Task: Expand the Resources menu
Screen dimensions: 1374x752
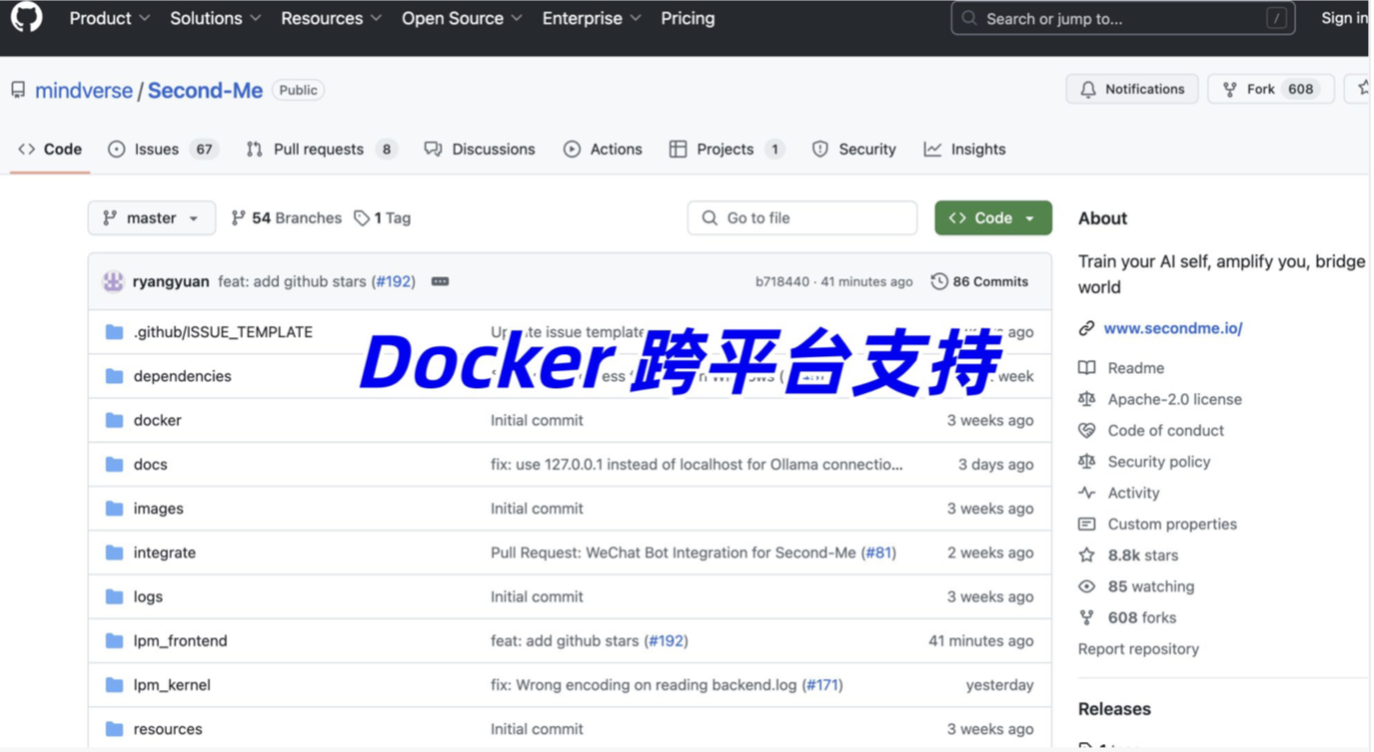Action: pos(331,18)
